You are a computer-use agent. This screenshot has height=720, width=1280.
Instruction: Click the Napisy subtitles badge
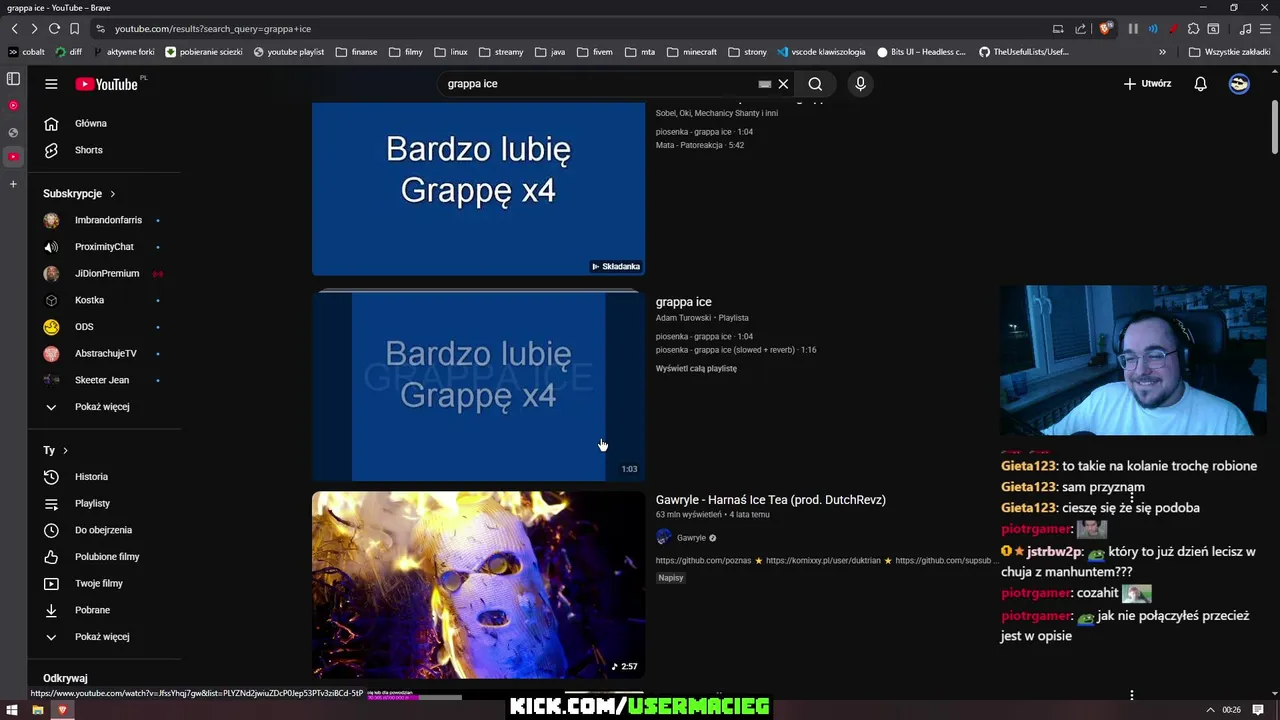[x=671, y=578]
